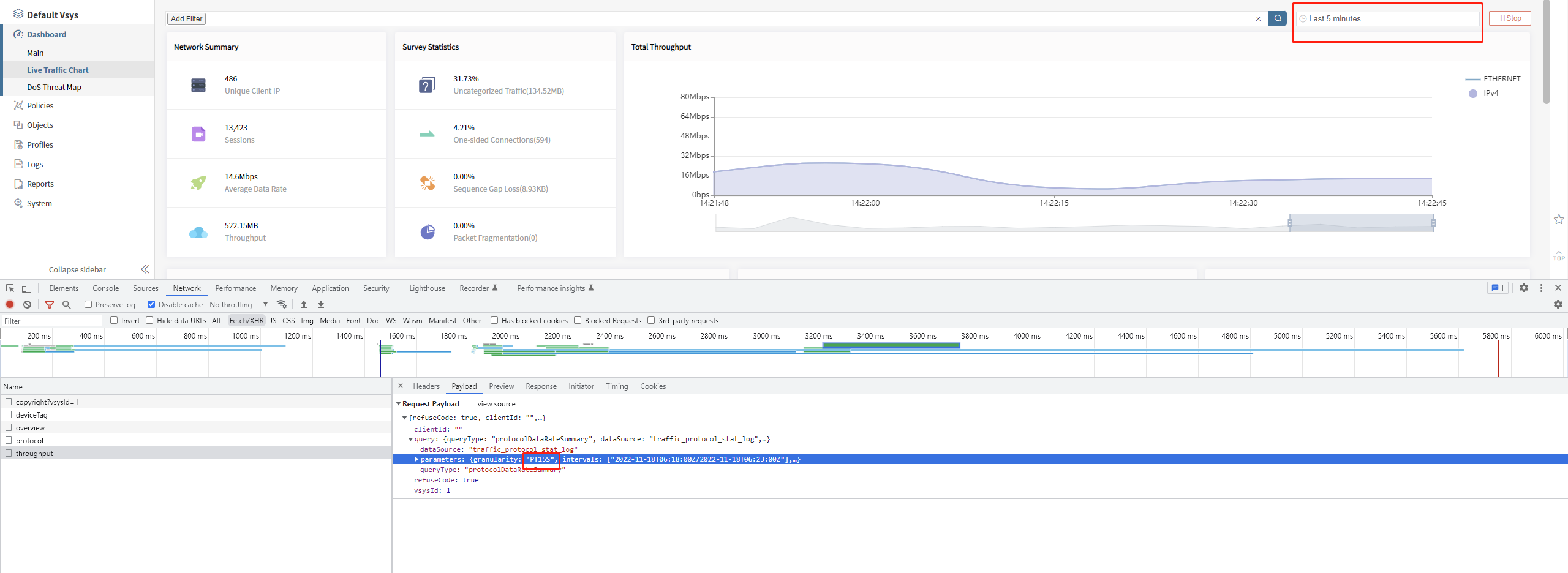
Task: Enable the Preserve log checkbox
Action: coord(89,304)
